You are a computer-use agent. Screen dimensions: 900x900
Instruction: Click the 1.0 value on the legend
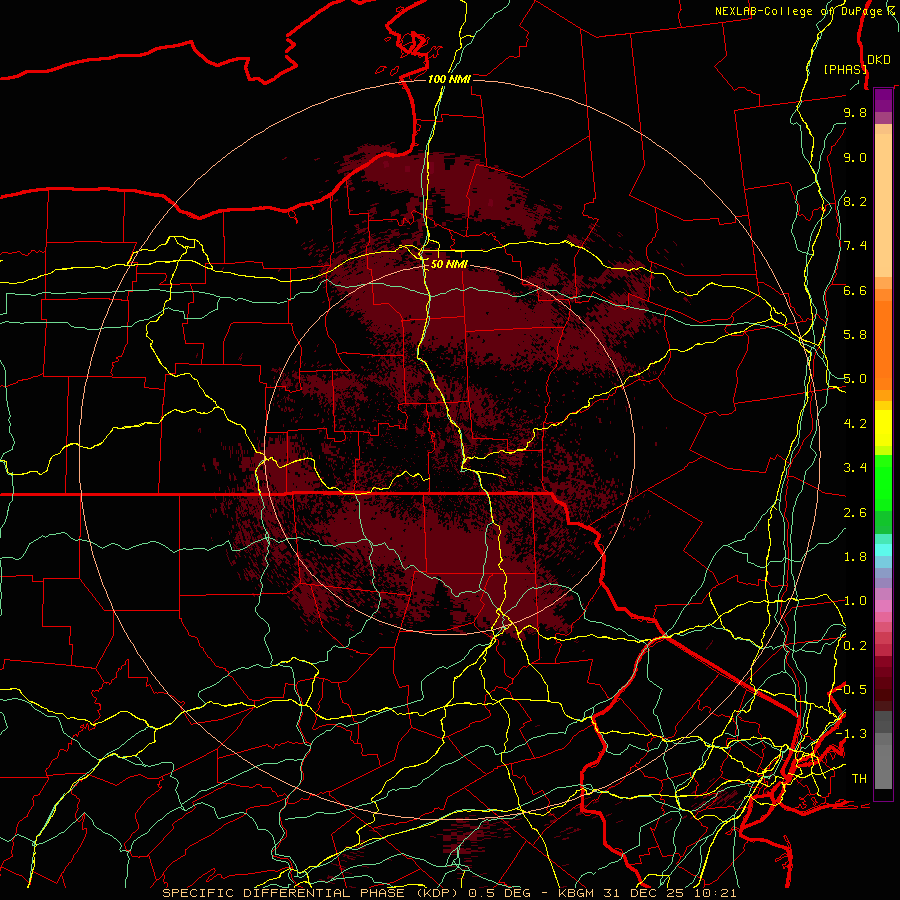[855, 601]
